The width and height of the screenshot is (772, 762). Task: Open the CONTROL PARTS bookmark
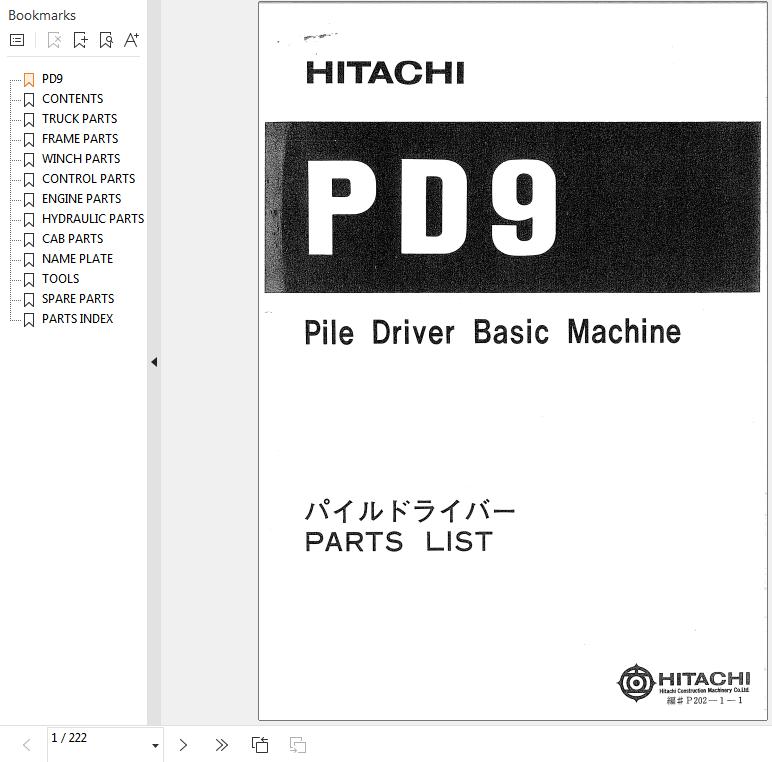(88, 179)
